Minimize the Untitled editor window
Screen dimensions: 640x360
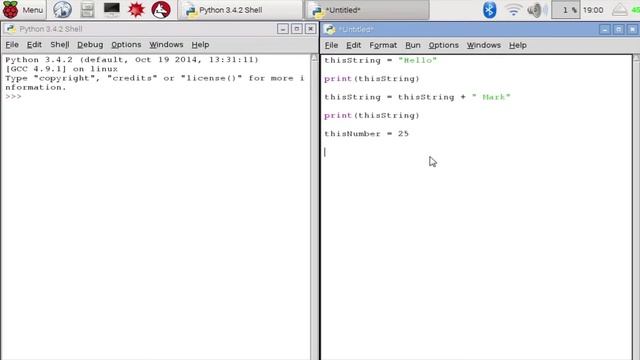pyautogui.click(x=604, y=29)
